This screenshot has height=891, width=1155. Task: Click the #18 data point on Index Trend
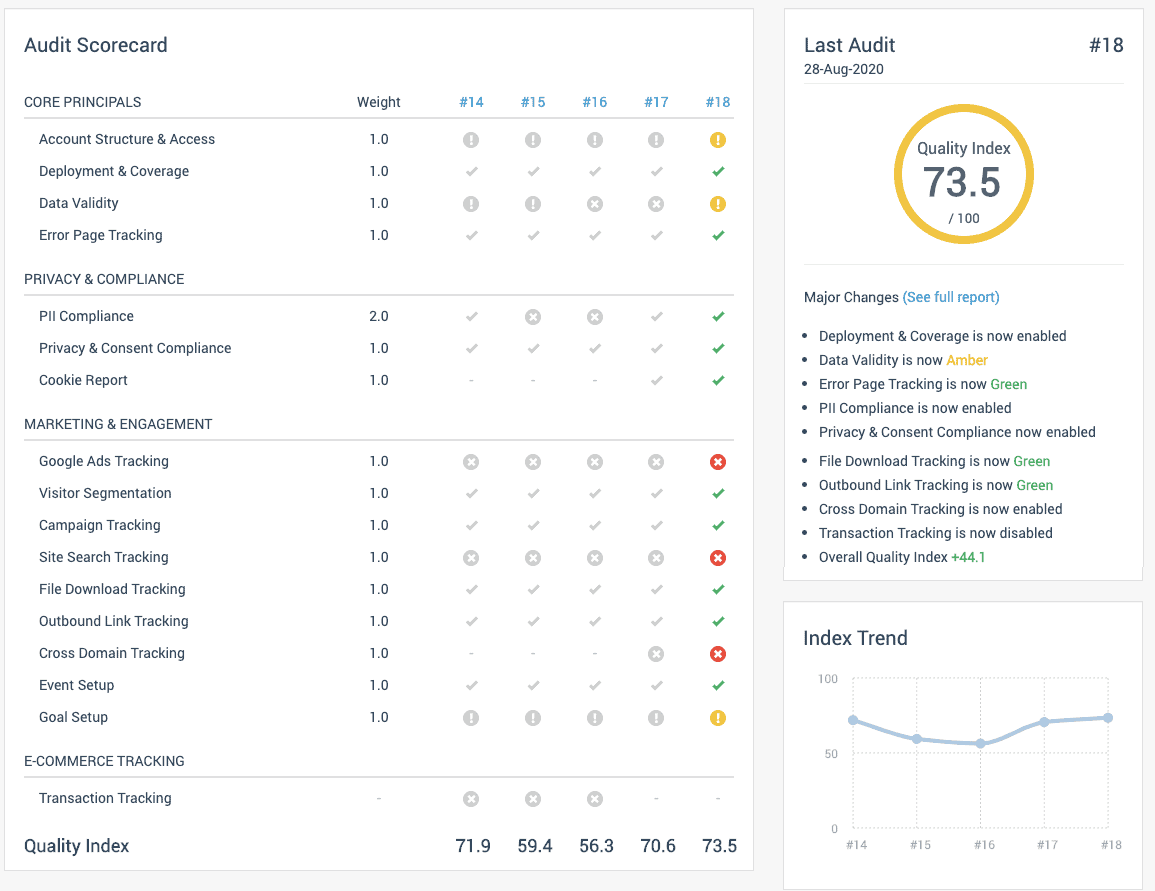click(x=1109, y=718)
